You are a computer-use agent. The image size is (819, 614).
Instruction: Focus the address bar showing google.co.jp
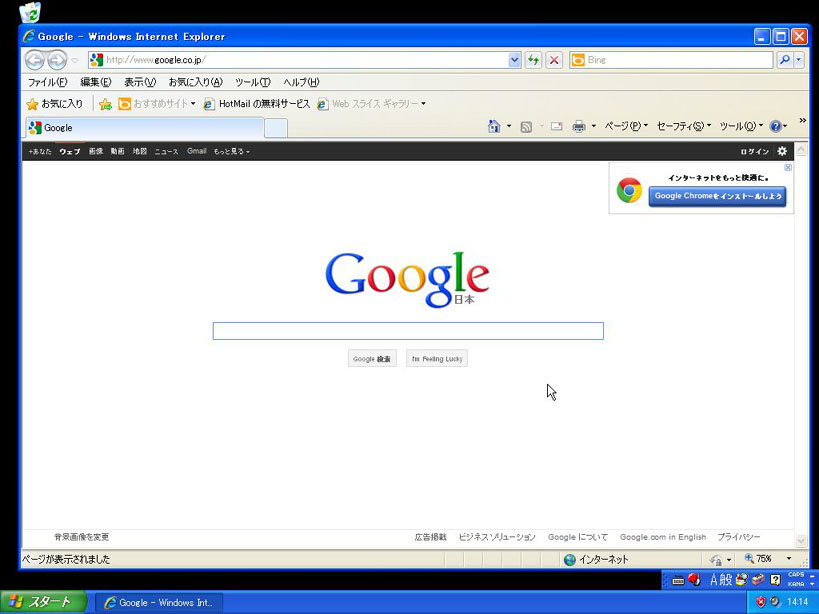(305, 60)
